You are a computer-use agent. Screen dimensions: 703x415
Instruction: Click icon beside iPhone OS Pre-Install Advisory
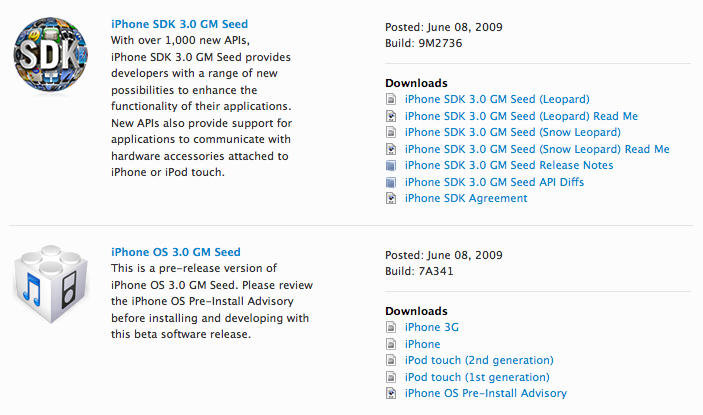pos(391,393)
